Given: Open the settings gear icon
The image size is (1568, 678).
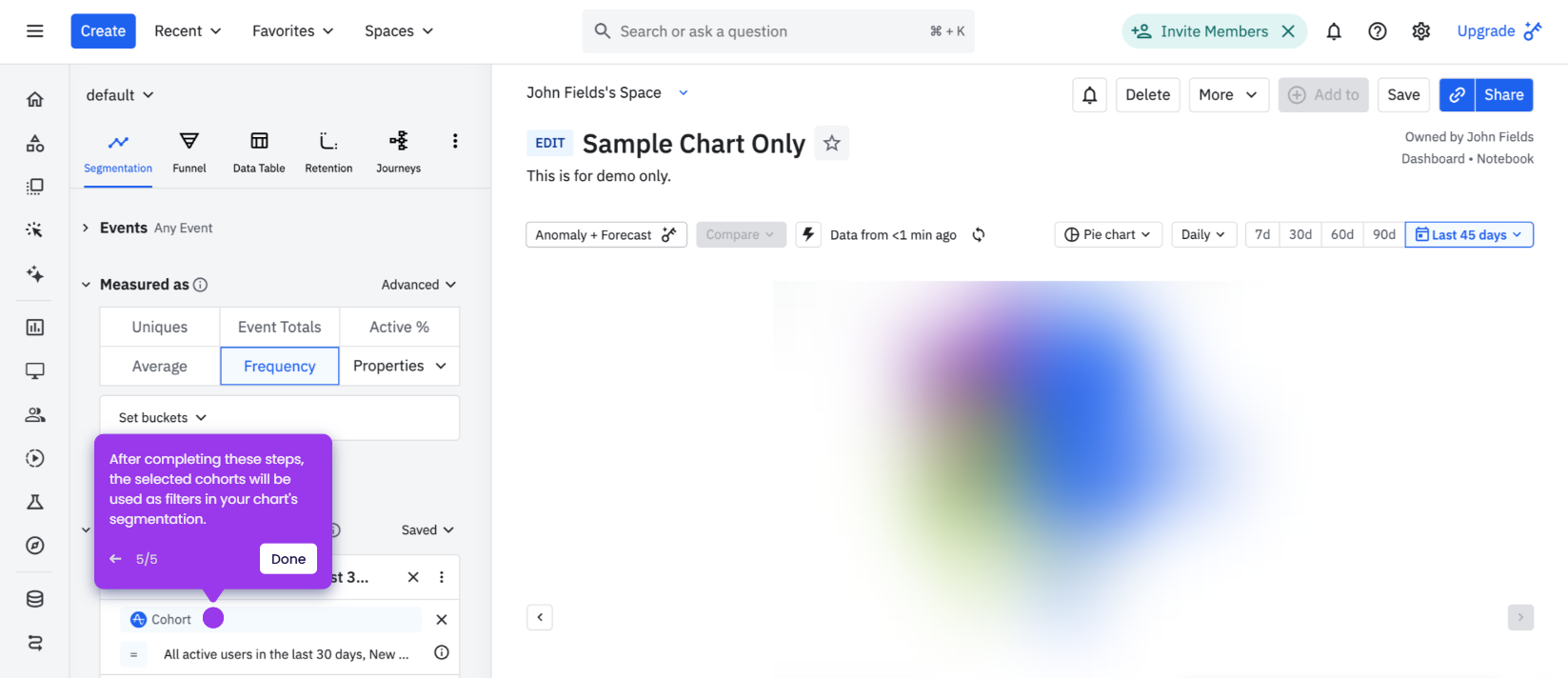Looking at the screenshot, I should (1421, 31).
